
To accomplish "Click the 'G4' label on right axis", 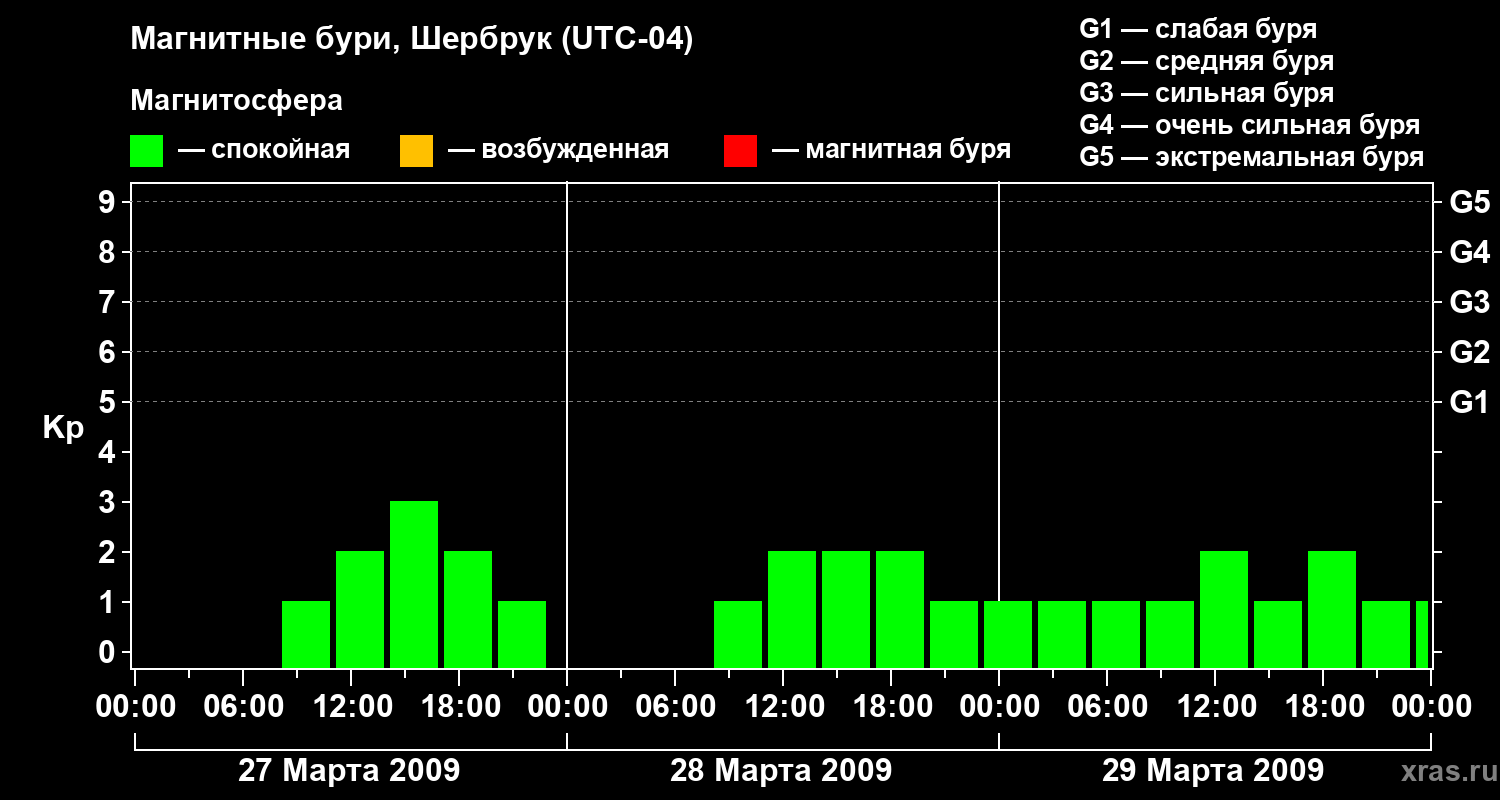I will coord(1469,253).
